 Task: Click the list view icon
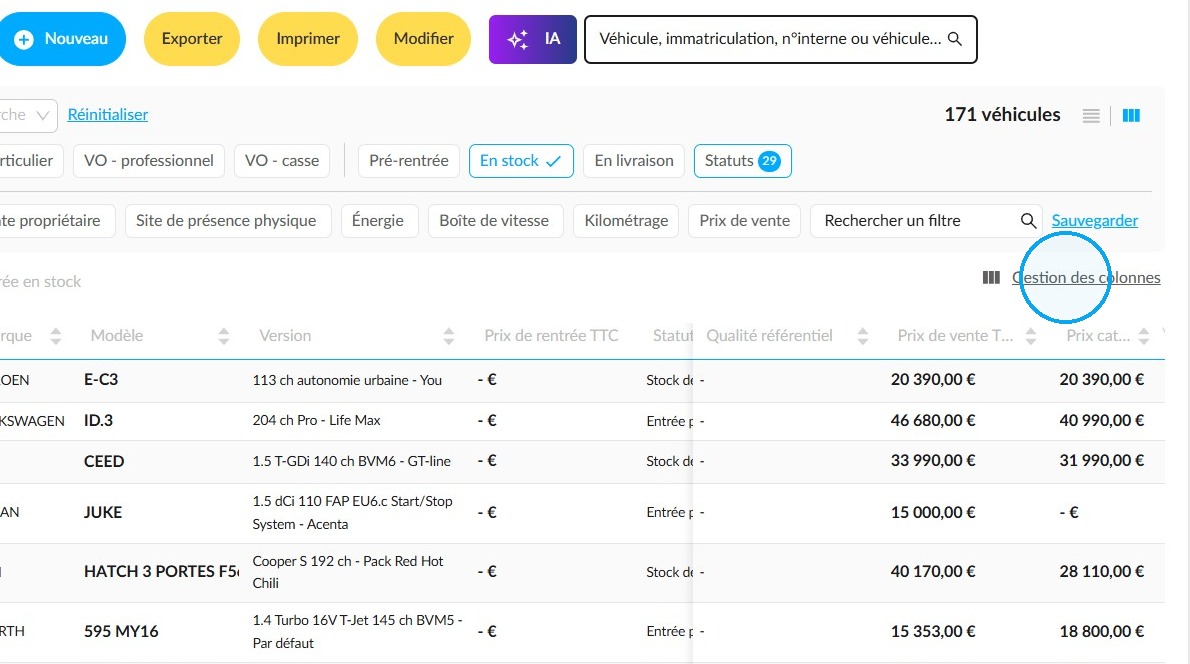(x=1091, y=115)
